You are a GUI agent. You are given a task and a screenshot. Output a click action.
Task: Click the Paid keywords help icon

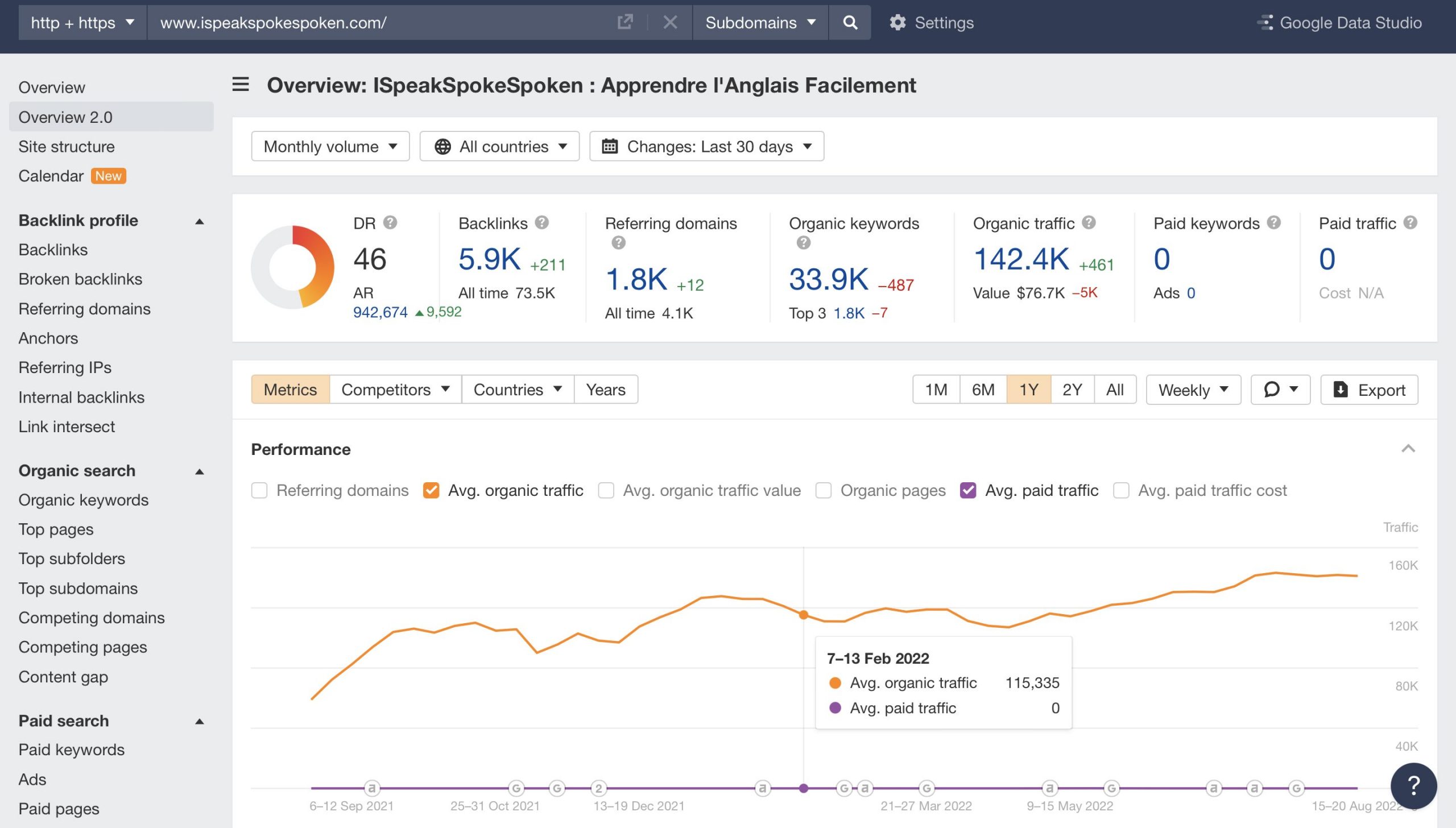pyautogui.click(x=1273, y=222)
